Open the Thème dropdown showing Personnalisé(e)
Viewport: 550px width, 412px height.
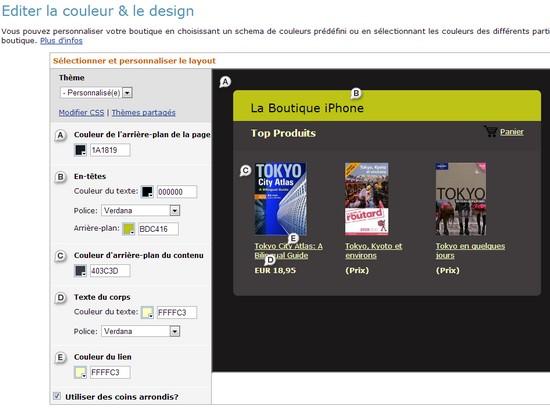(96, 93)
